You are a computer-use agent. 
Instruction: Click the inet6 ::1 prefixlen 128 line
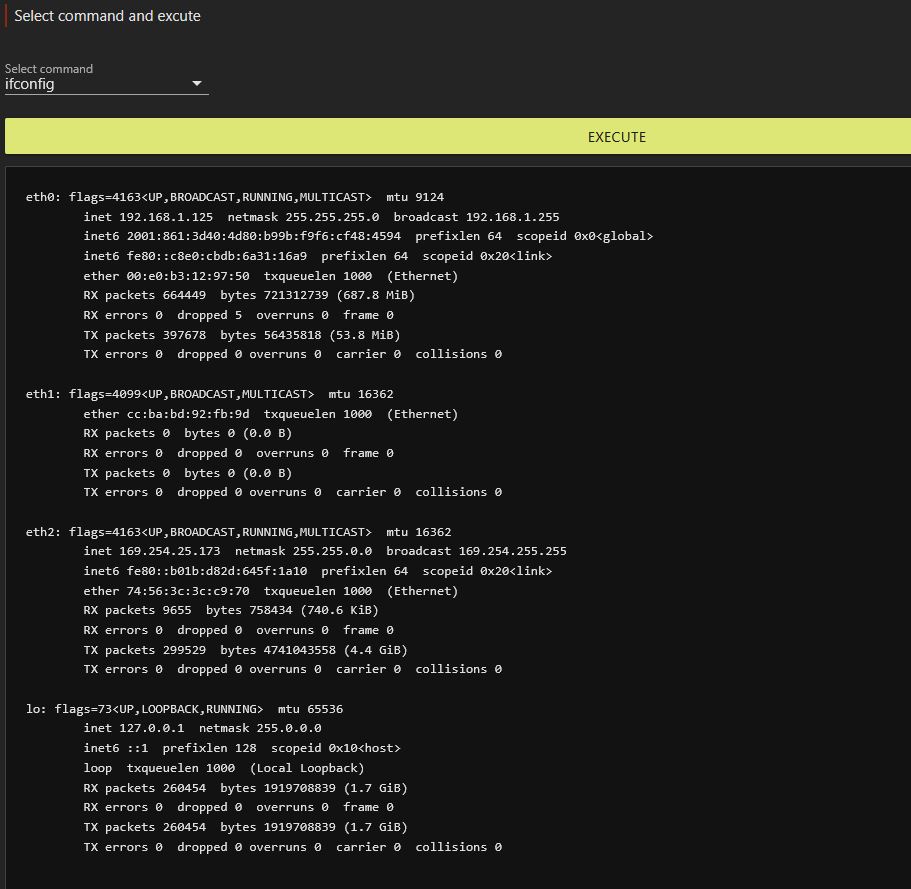coord(242,748)
